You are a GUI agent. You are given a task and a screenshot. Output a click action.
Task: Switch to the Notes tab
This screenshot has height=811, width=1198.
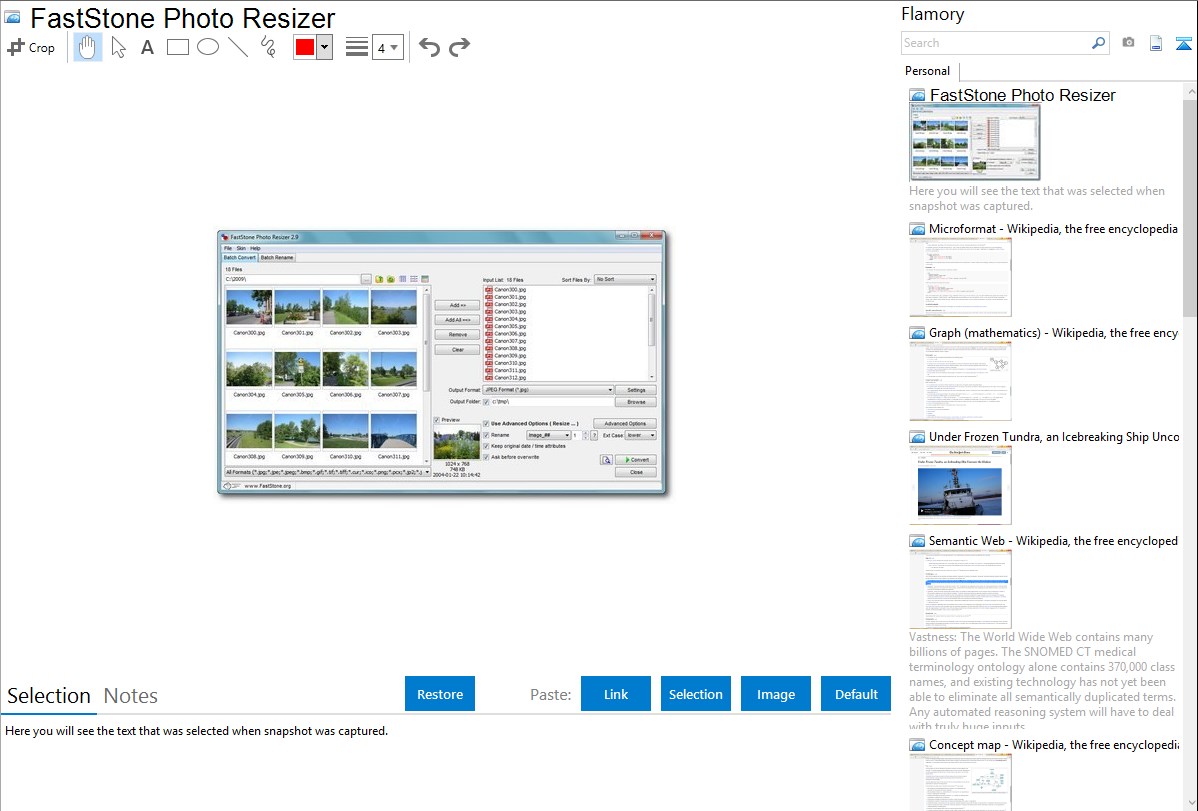pos(131,696)
